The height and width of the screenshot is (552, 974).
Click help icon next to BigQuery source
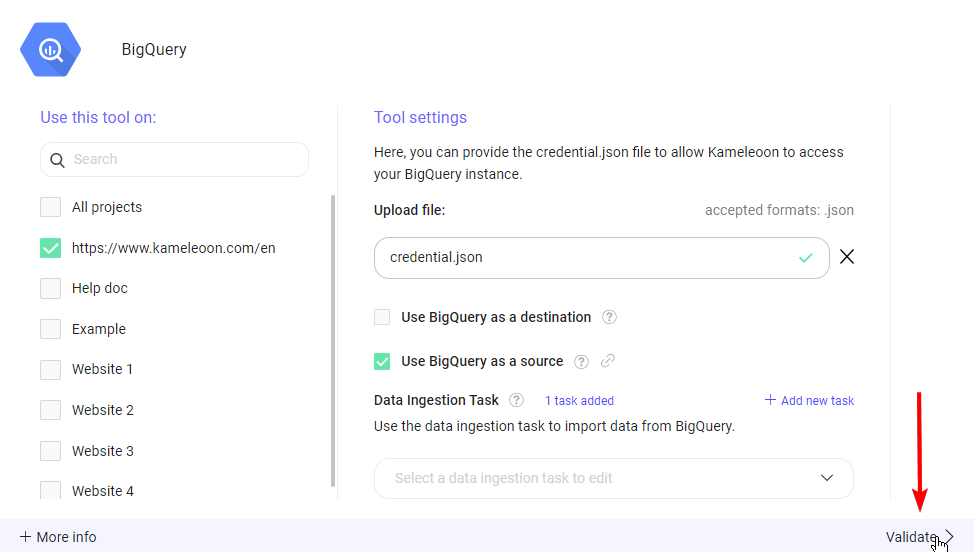(581, 361)
